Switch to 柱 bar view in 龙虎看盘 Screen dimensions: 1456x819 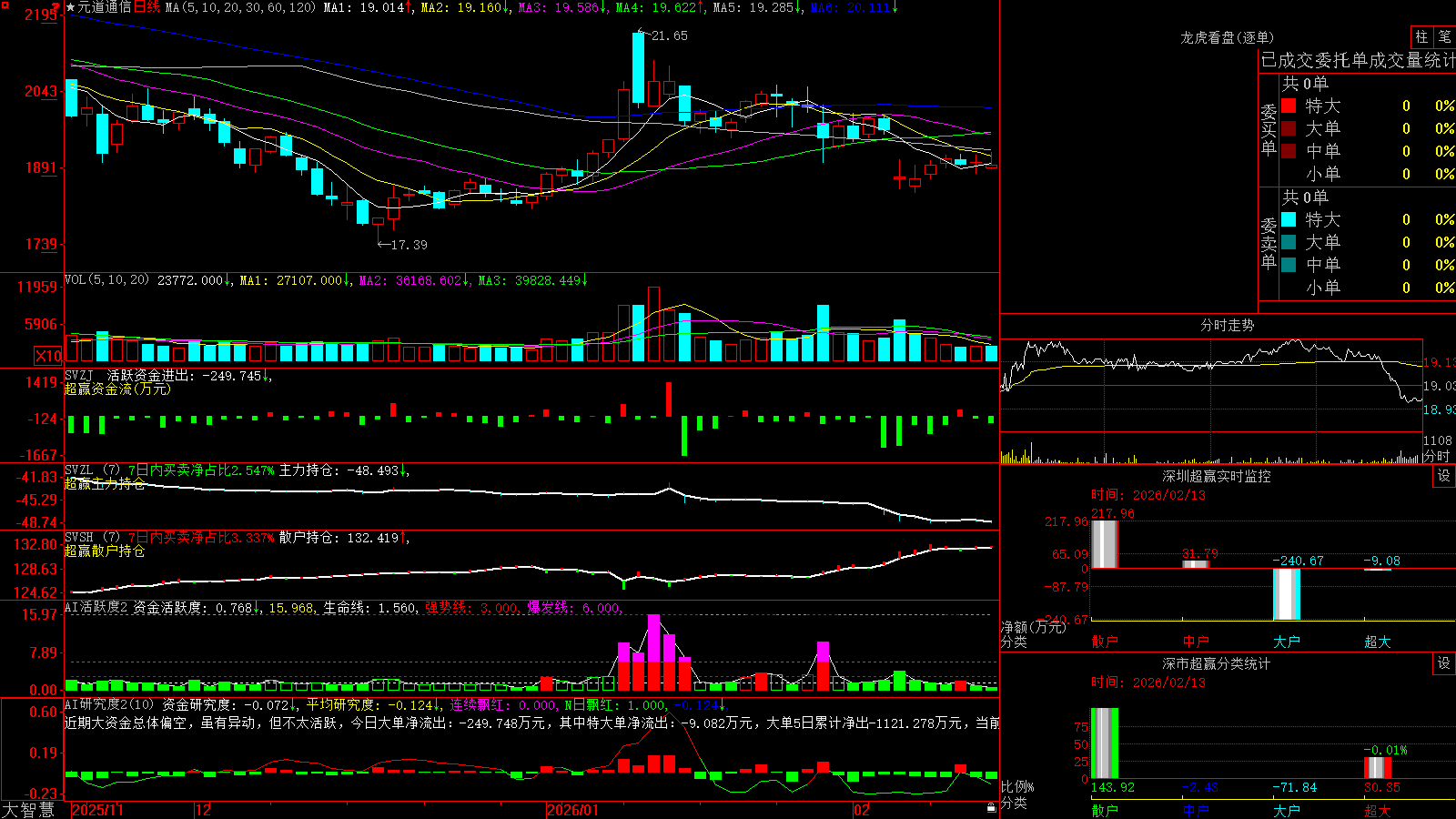tap(1421, 37)
